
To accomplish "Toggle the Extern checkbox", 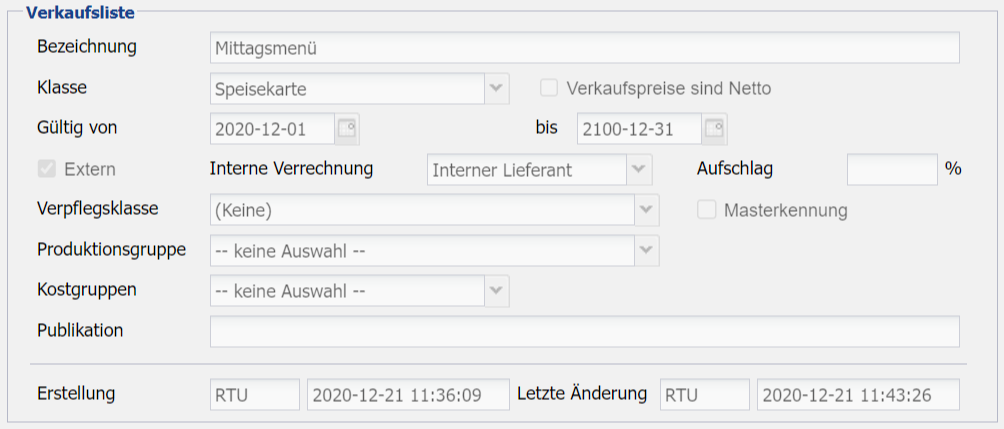I will 46,169.
